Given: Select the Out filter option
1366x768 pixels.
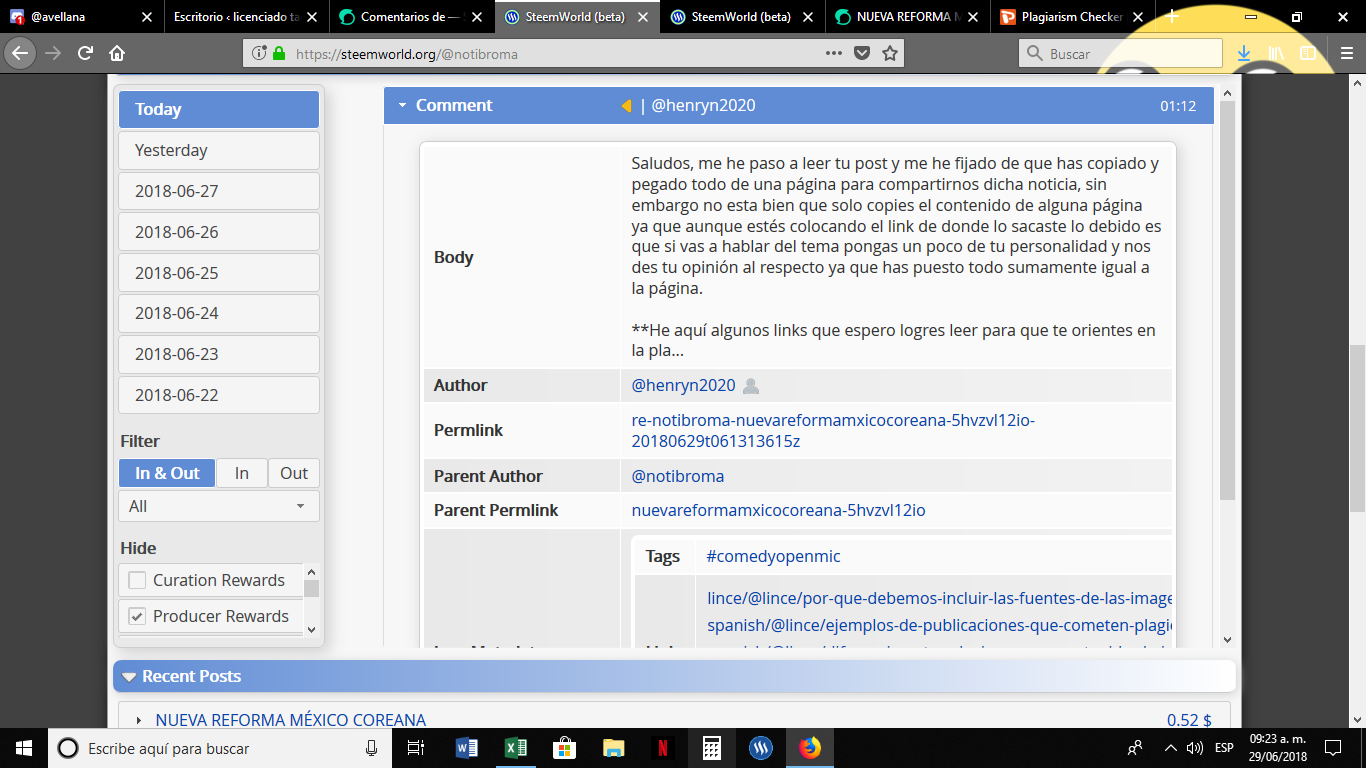Looking at the screenshot, I should 294,473.
